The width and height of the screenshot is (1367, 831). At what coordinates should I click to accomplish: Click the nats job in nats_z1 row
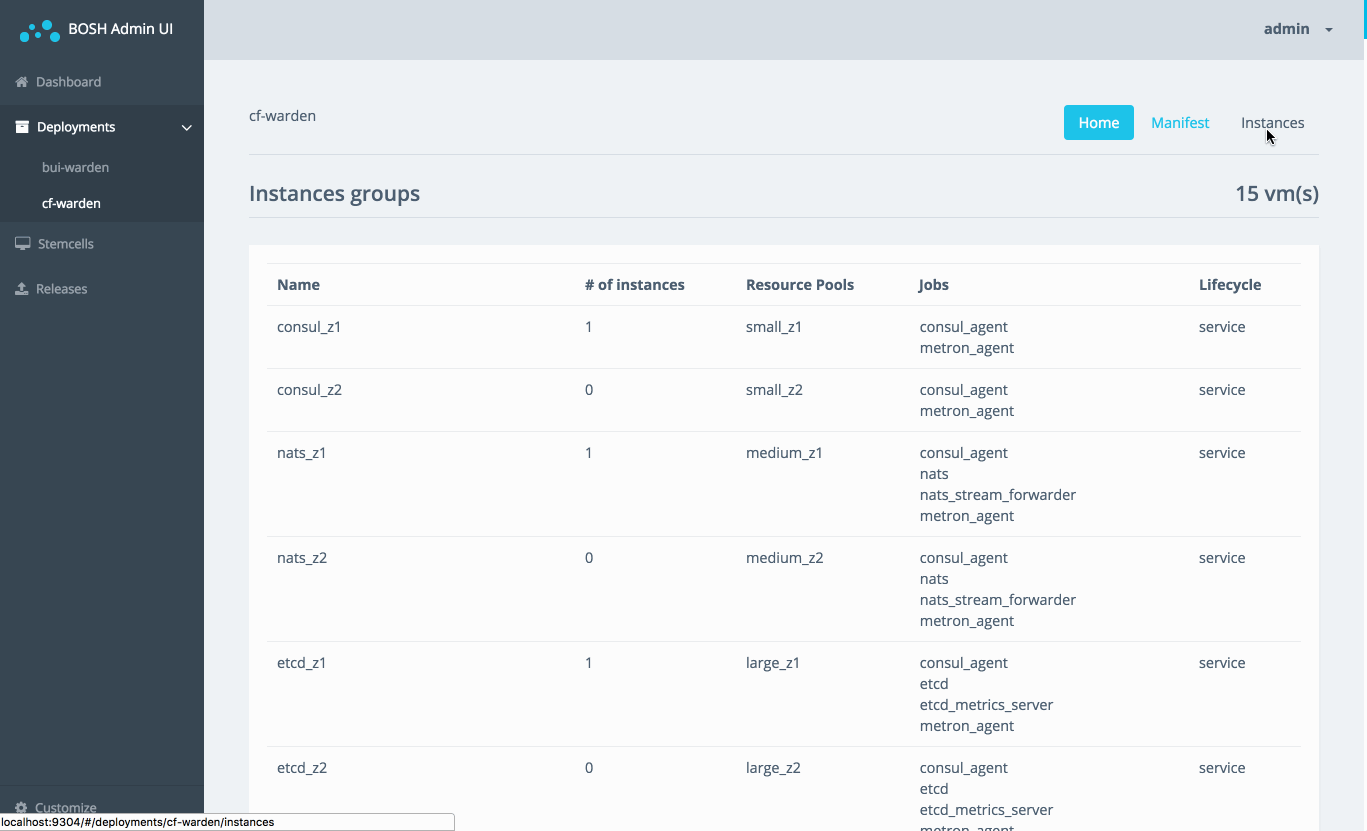click(934, 474)
